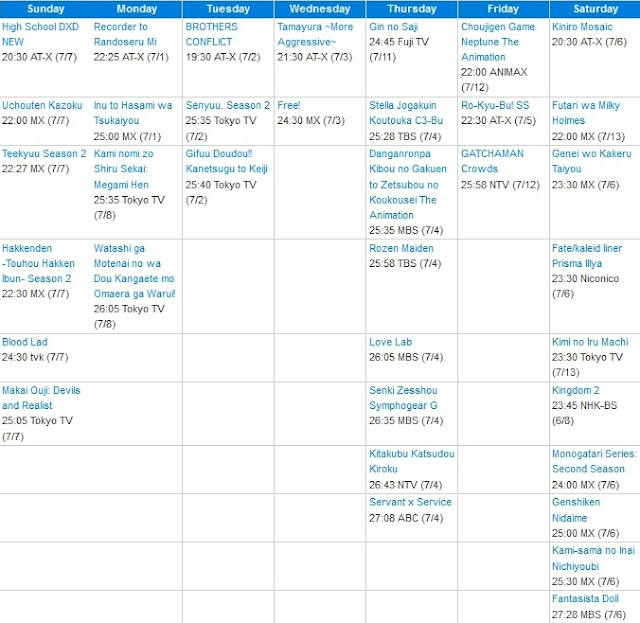Click the Love Lab link

pos(390,342)
